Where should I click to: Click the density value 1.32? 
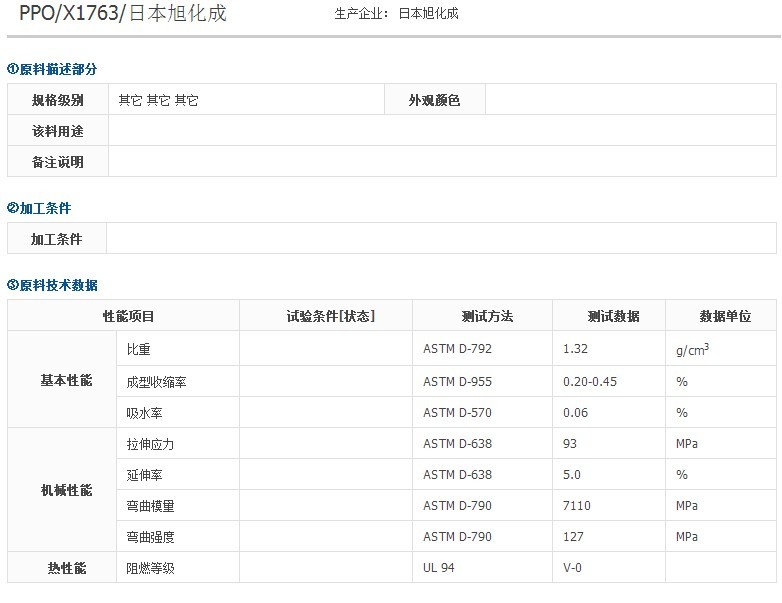(x=575, y=348)
